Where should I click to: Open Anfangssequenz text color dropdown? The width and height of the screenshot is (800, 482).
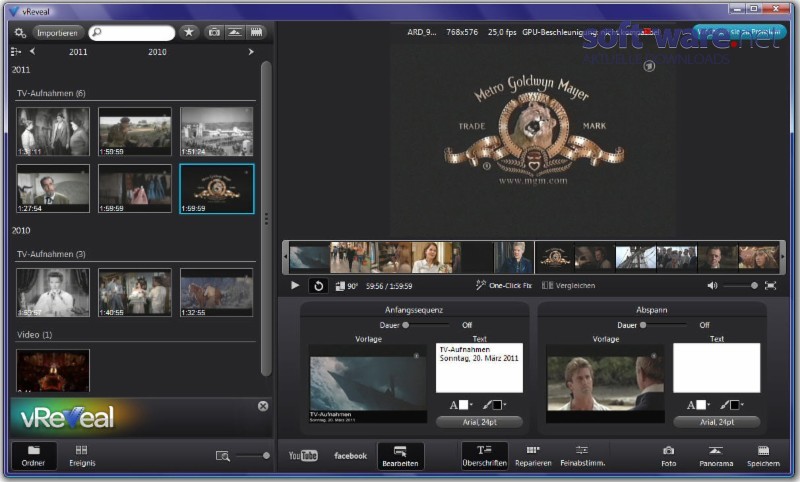(x=462, y=405)
